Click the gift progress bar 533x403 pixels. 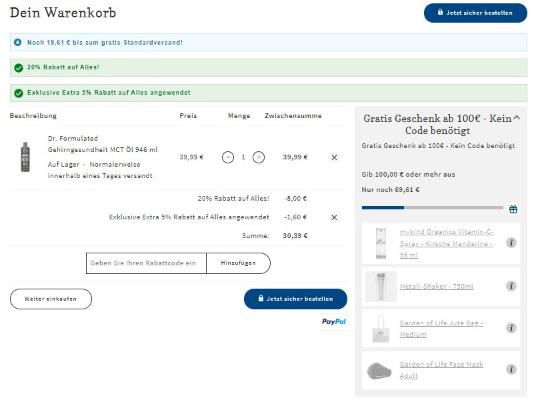(x=432, y=208)
